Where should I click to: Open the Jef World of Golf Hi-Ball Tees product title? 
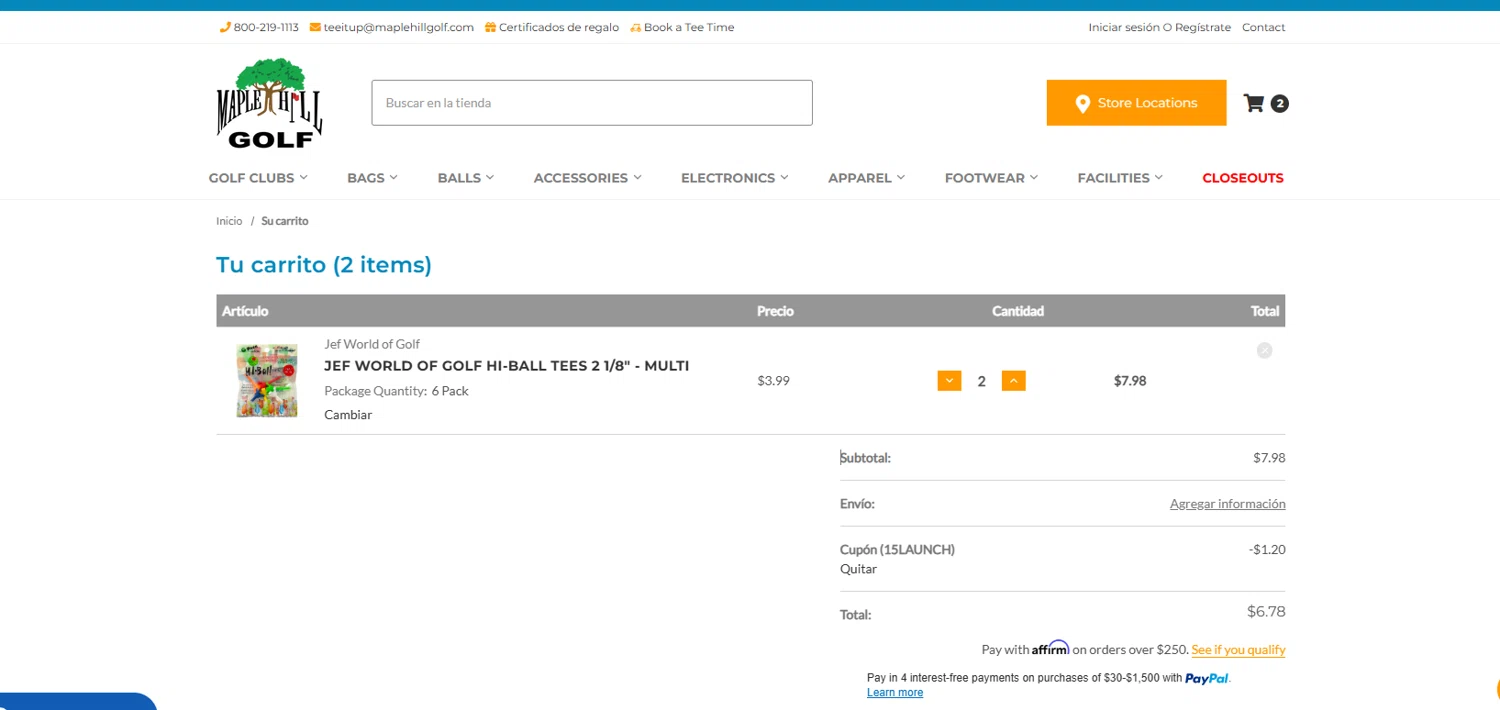(x=507, y=366)
